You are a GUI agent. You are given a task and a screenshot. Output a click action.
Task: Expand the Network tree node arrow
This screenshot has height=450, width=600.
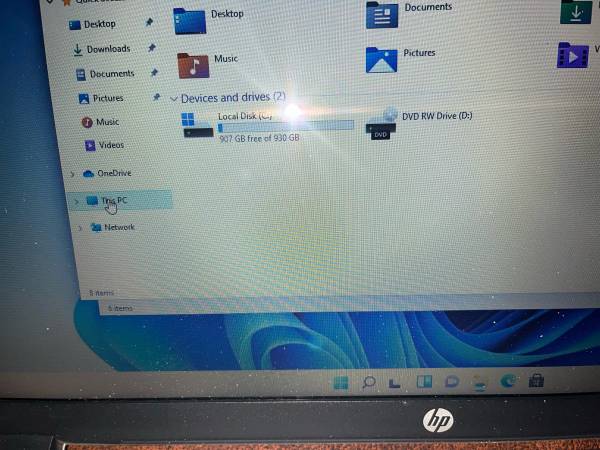(x=80, y=228)
